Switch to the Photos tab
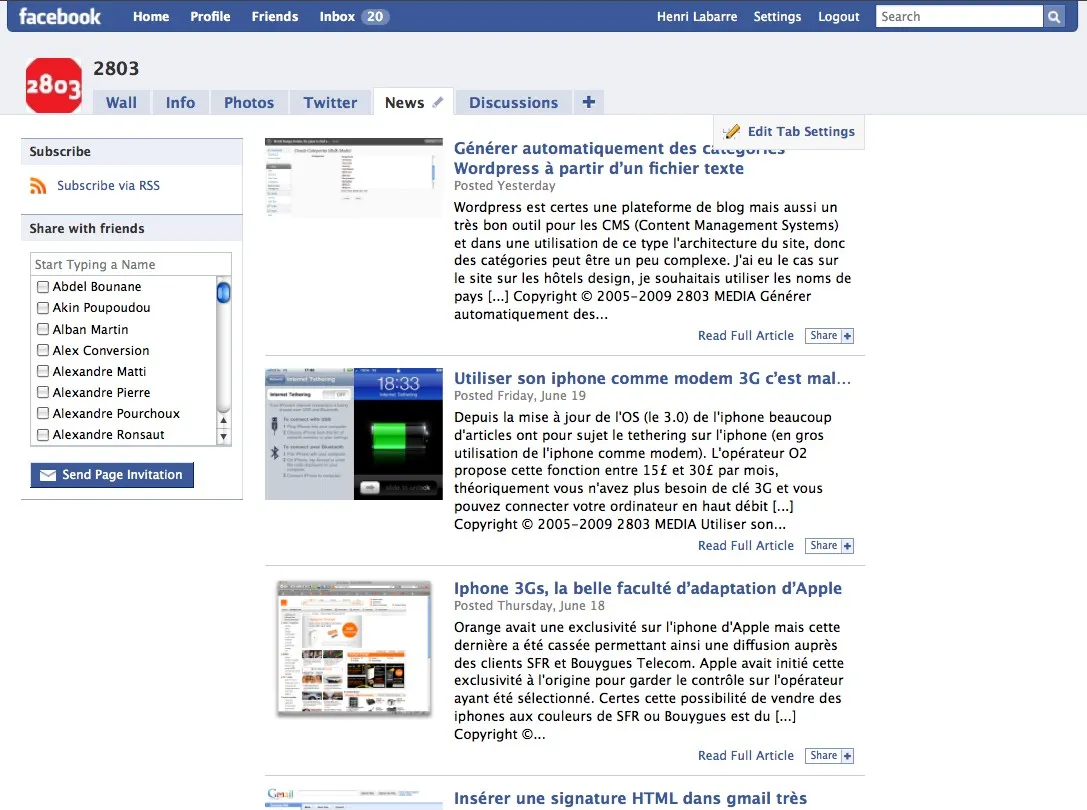1087x810 pixels. coord(249,103)
